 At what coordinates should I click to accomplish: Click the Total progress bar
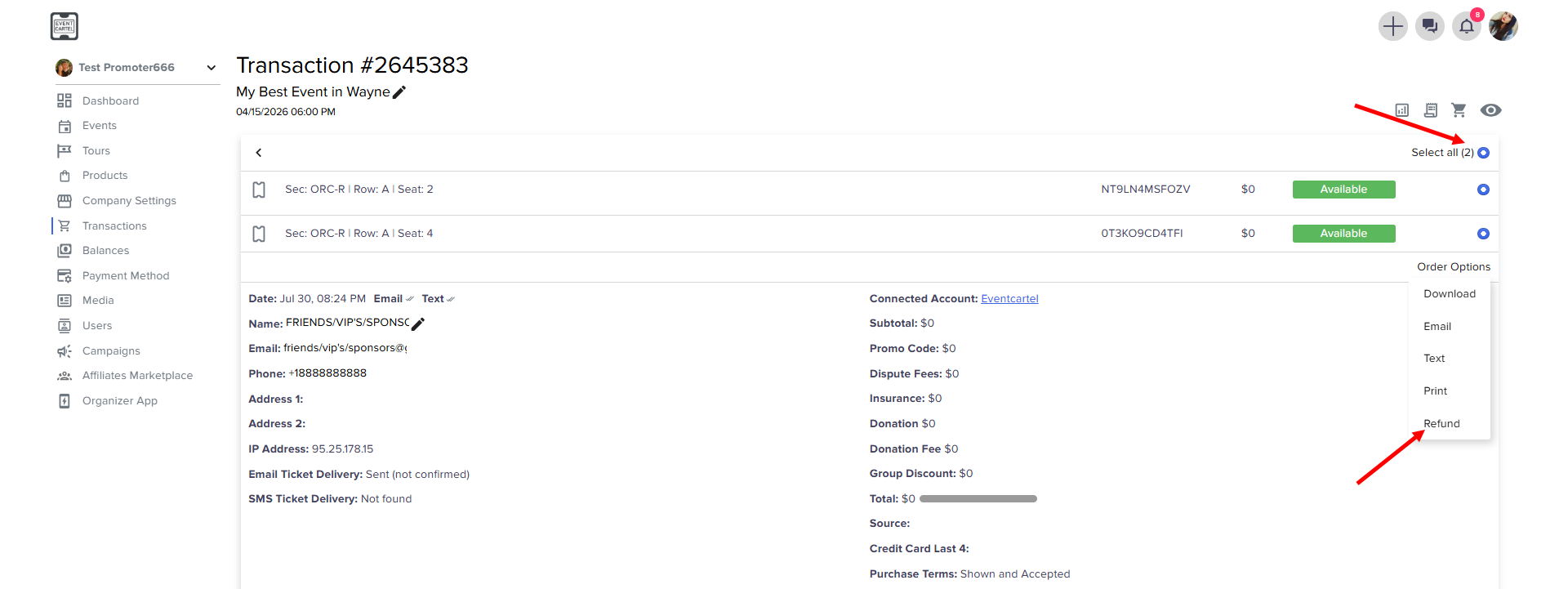pyautogui.click(x=978, y=498)
